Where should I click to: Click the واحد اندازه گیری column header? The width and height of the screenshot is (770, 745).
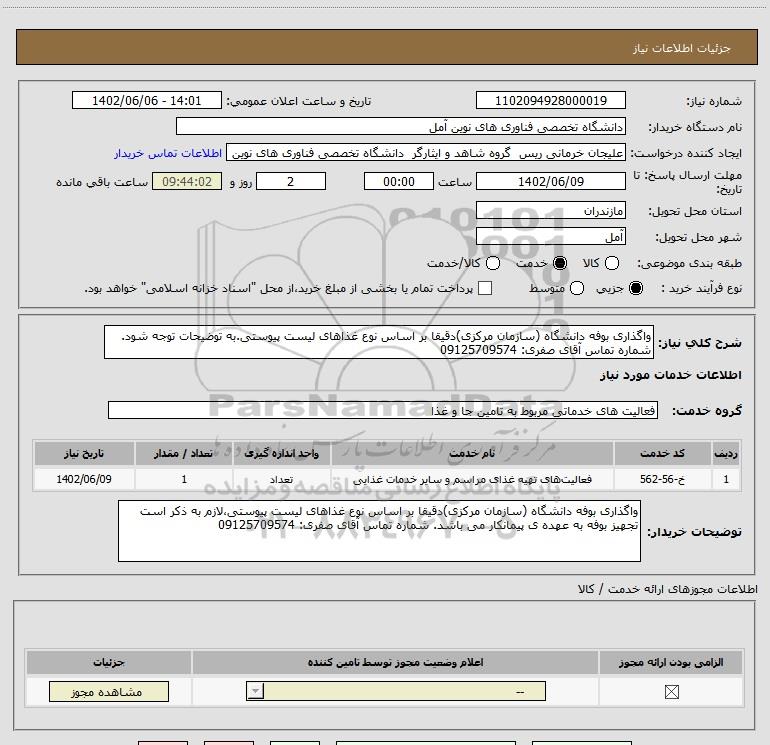point(281,453)
